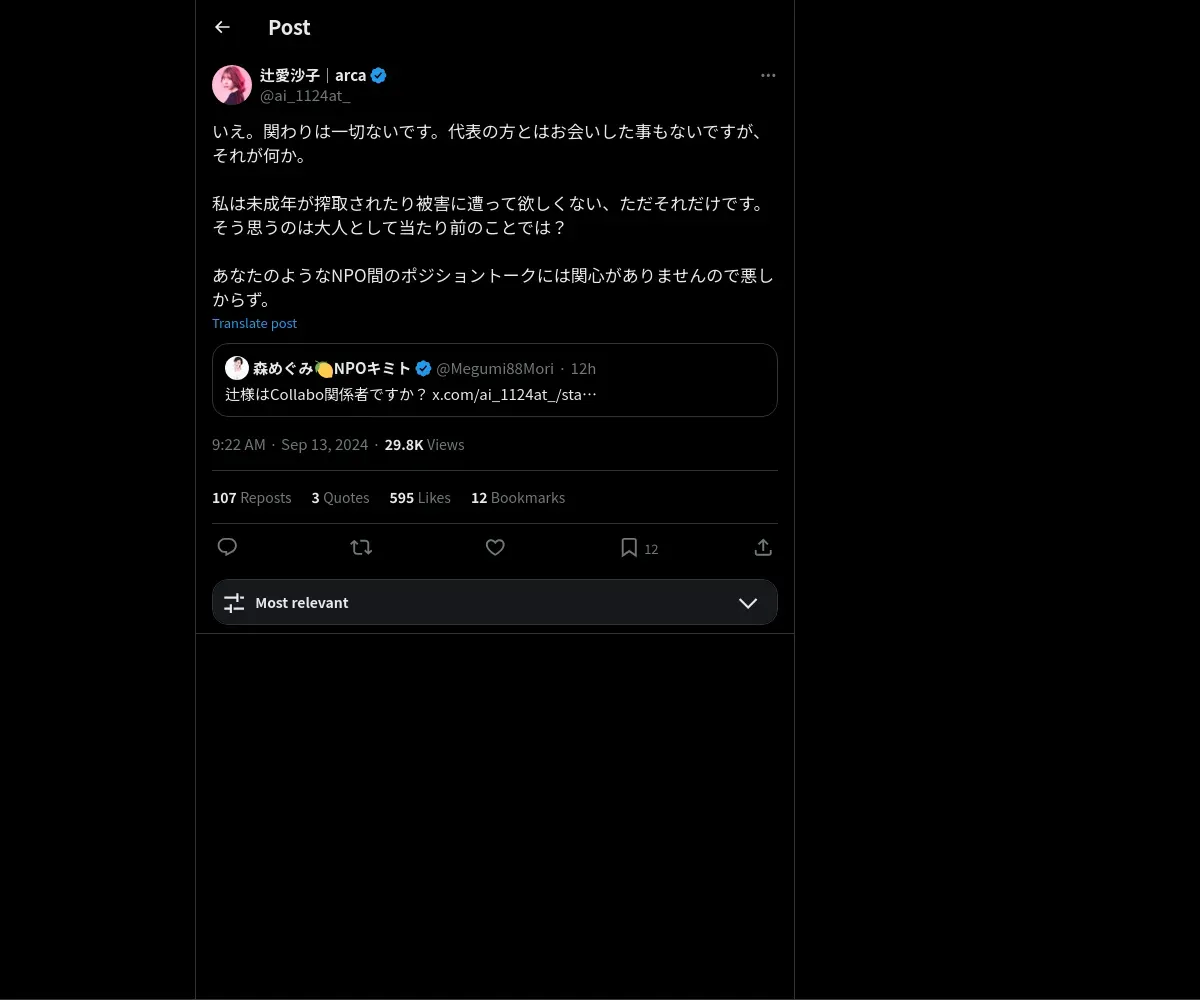Share the post using the upload icon
The width and height of the screenshot is (1200, 1000).
(763, 547)
